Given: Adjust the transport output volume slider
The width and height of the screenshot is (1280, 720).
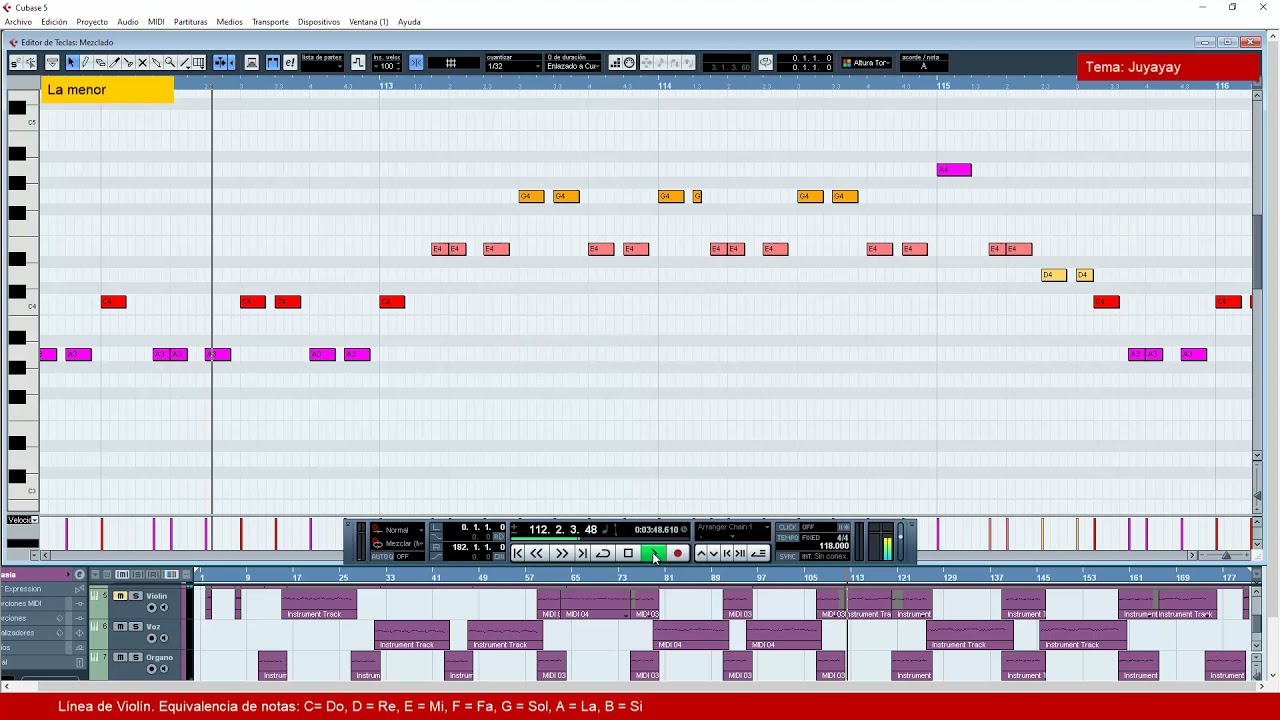Looking at the screenshot, I should (x=900, y=540).
